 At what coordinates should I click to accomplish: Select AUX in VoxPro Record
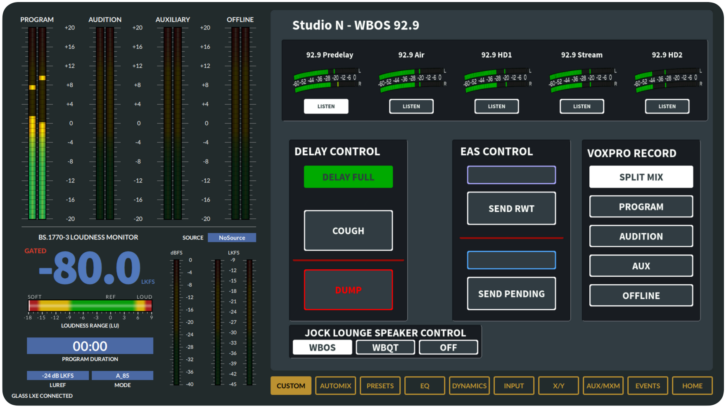point(641,266)
